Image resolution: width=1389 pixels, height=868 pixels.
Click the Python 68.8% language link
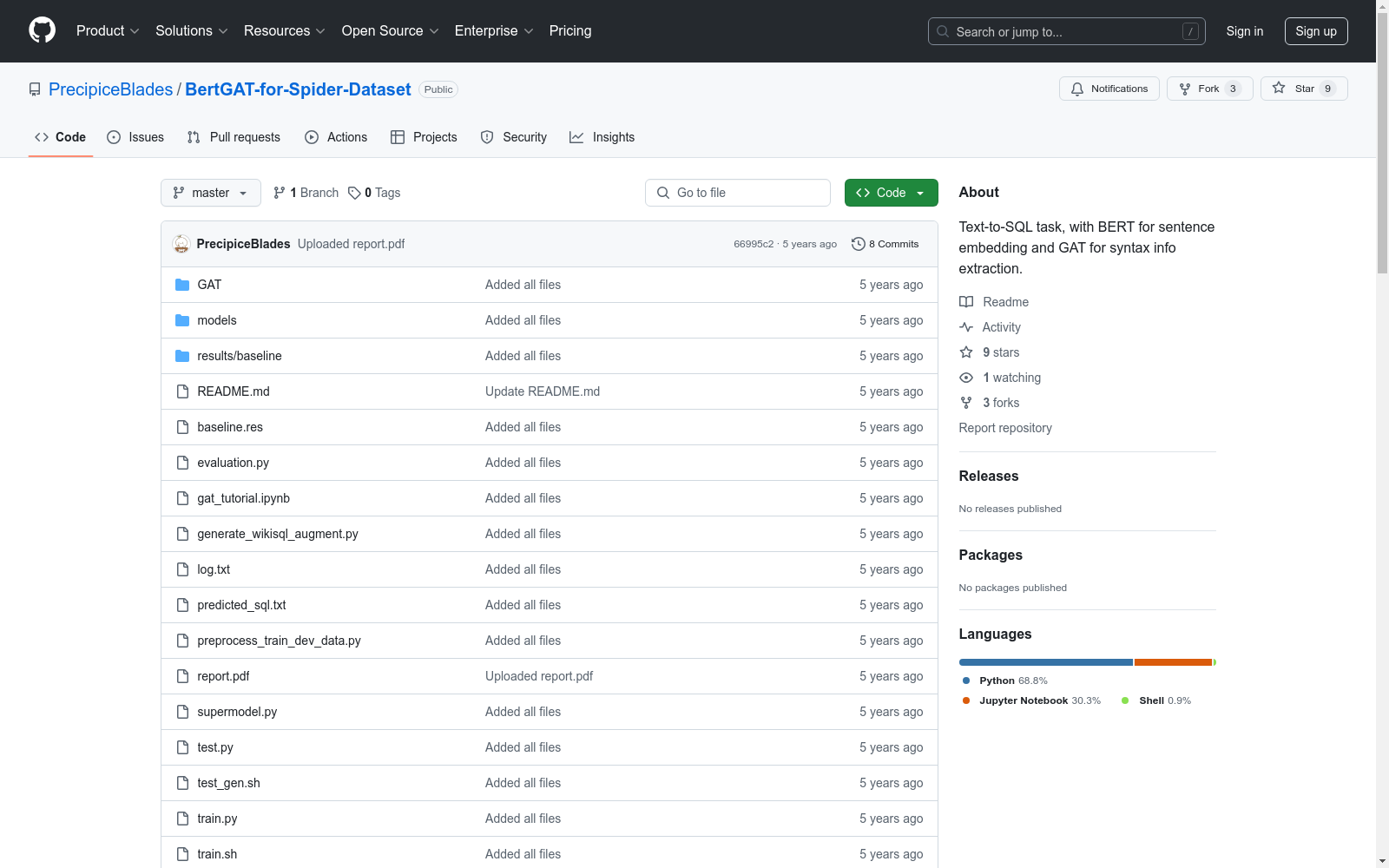pos(1005,681)
